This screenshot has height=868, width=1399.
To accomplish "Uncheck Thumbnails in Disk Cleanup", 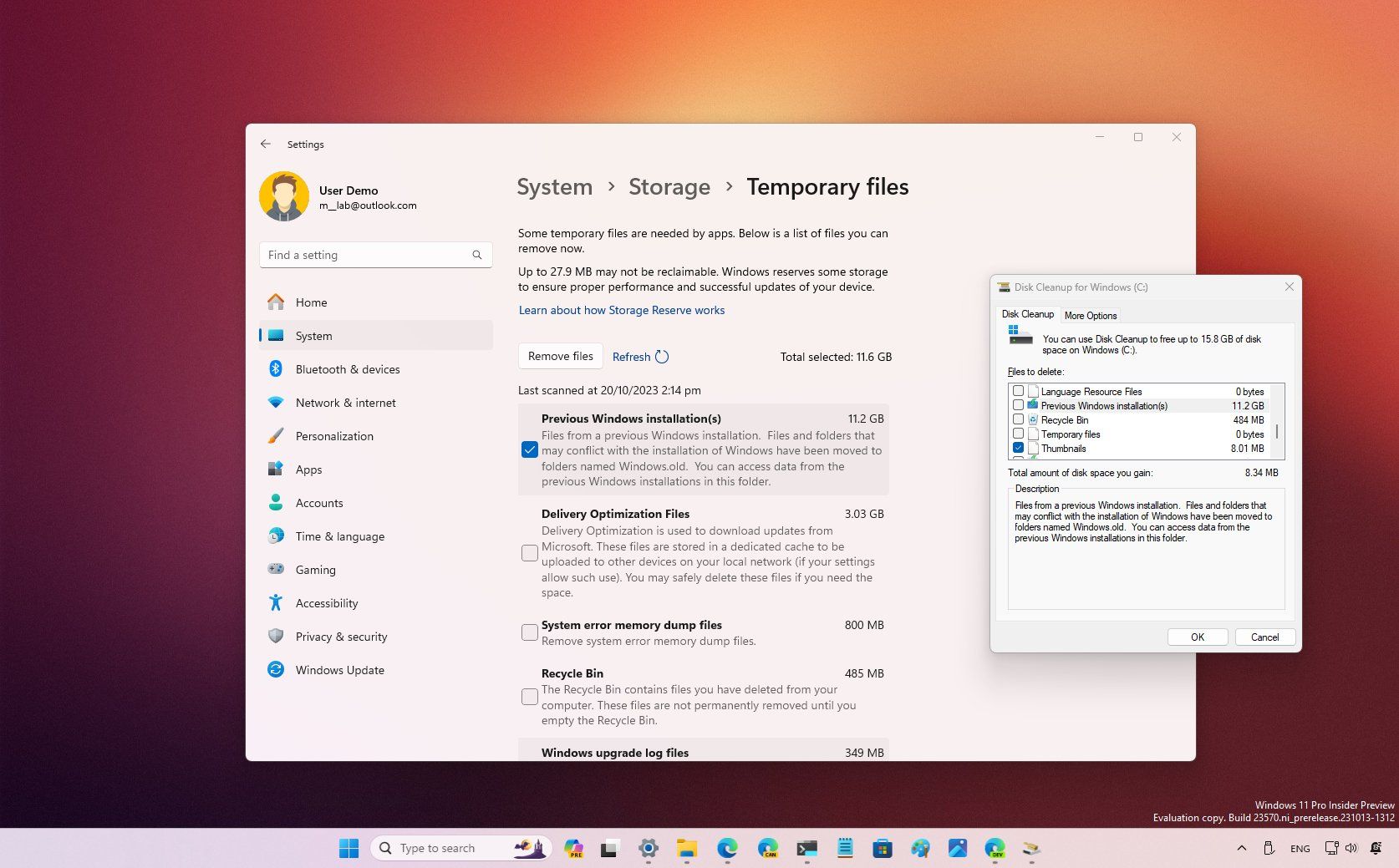I will [x=1018, y=449].
